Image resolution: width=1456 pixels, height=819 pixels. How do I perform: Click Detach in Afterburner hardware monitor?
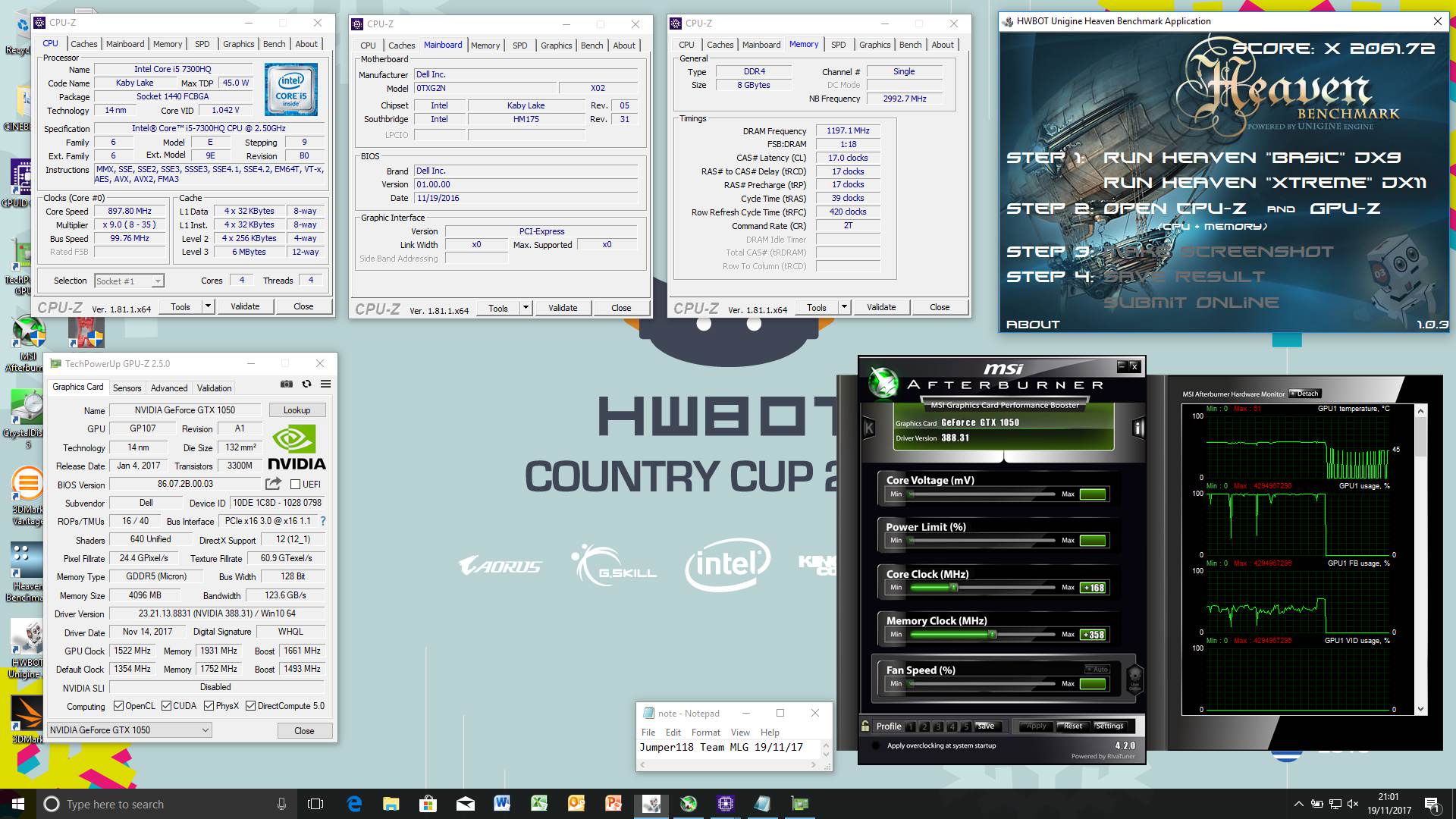coord(1305,394)
